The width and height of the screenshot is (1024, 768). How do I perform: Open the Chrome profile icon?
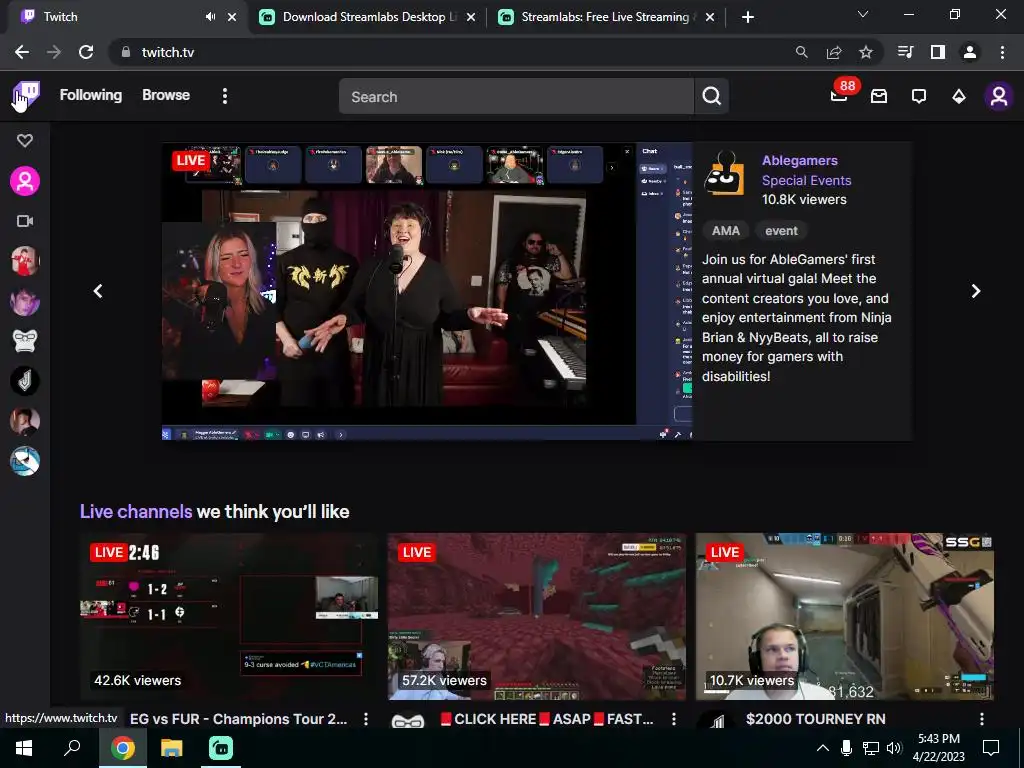pyautogui.click(x=970, y=52)
